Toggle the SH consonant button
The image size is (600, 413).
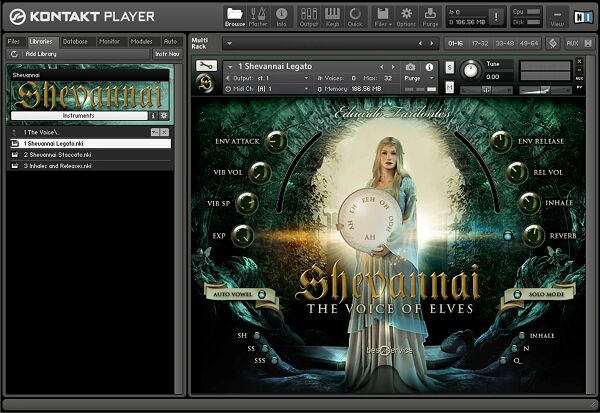tap(257, 336)
